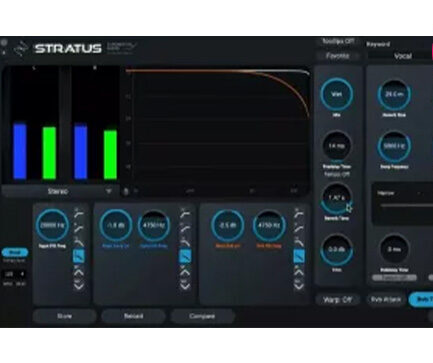
Task: Click highlighted blue filter type in Reverb filter panel
Action: 299,256
